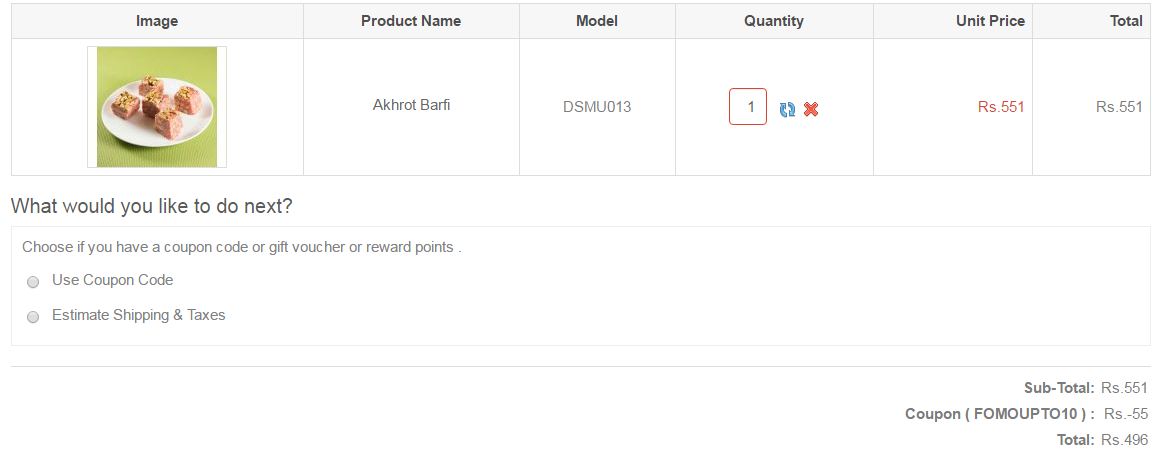
Task: Click the Model column header
Action: tap(597, 21)
